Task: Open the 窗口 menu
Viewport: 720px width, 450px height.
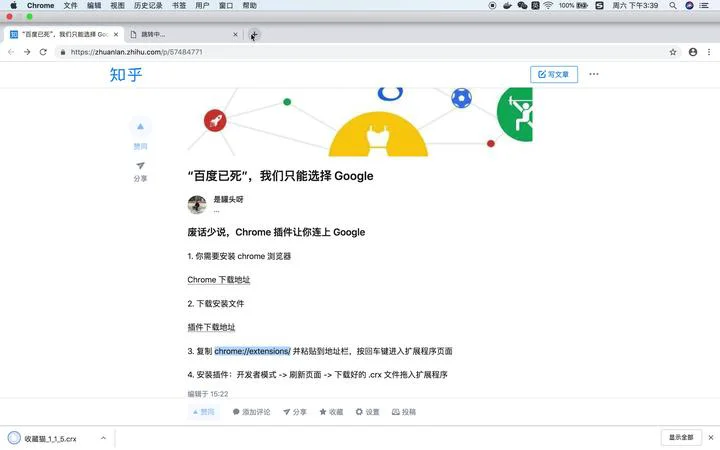Action: (225, 6)
